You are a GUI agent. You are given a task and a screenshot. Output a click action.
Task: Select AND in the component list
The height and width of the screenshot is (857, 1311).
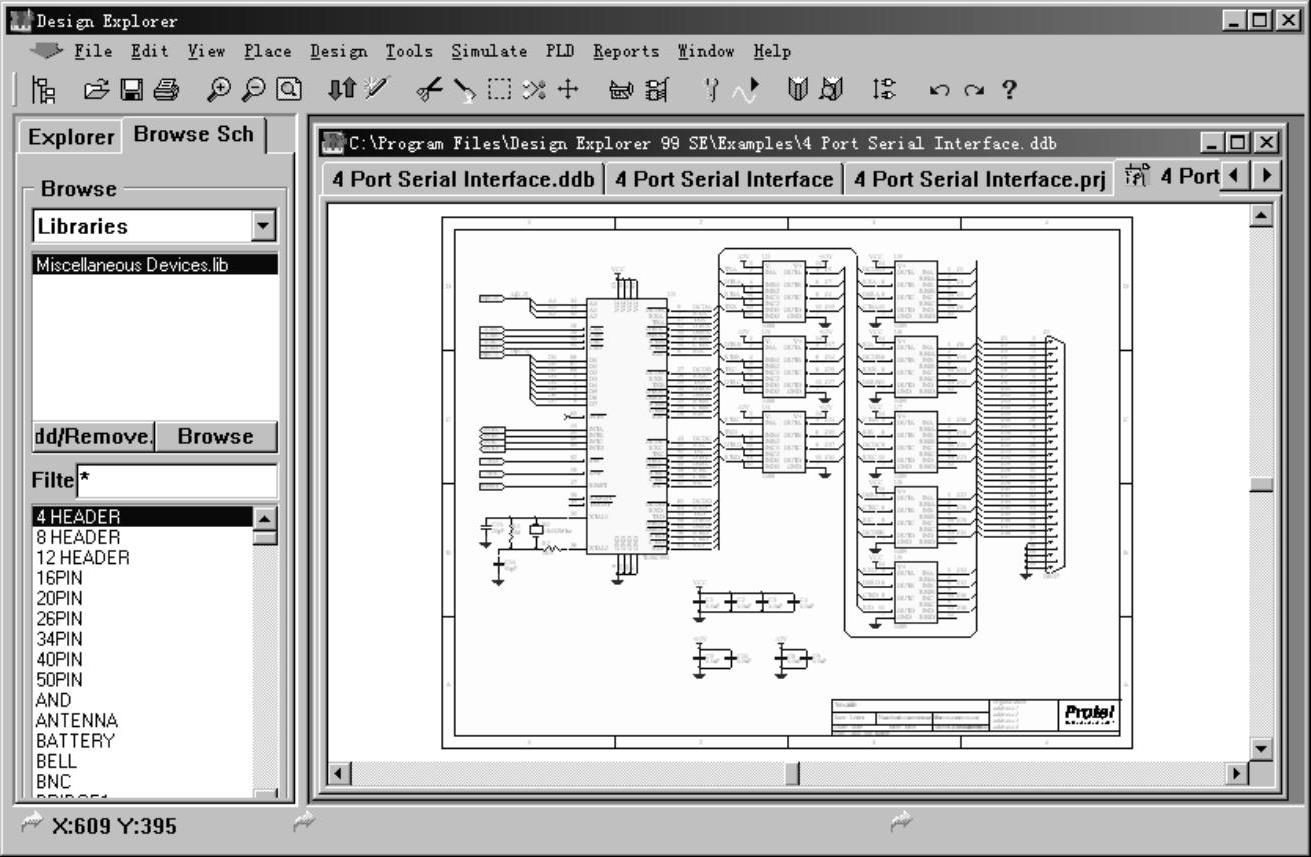pos(142,700)
